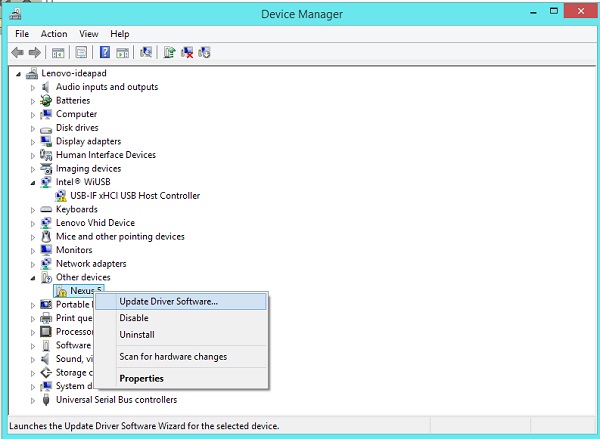Click Network adapters in the device tree
The width and height of the screenshot is (600, 439).
pyautogui.click(x=91, y=264)
